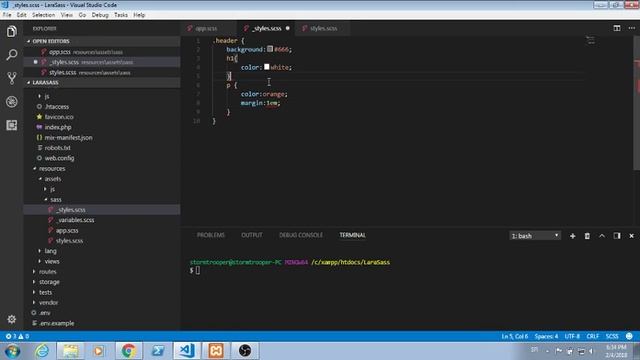Change line endings via CRLF status item
Viewport: 640px width, 360px height.
[593, 336]
